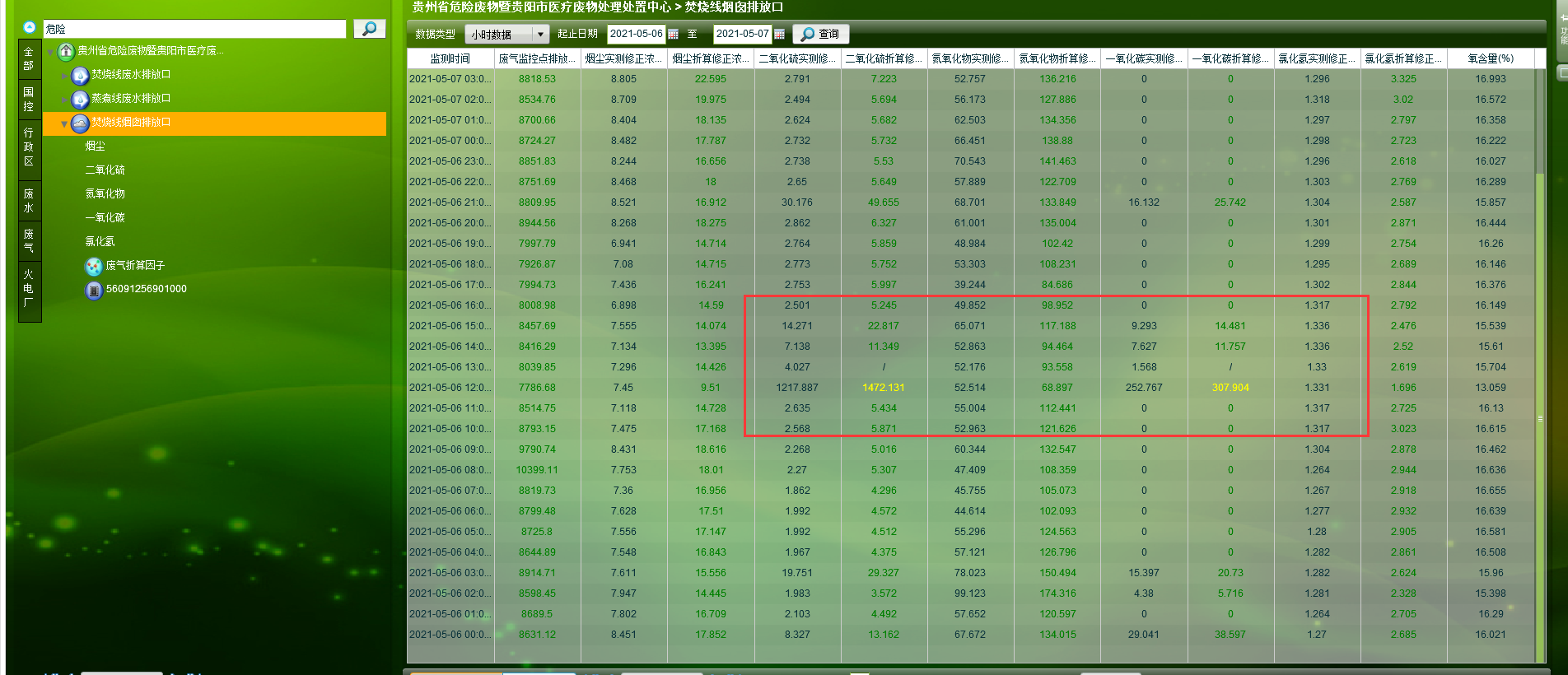Click cell value 9790.74

tap(537, 449)
